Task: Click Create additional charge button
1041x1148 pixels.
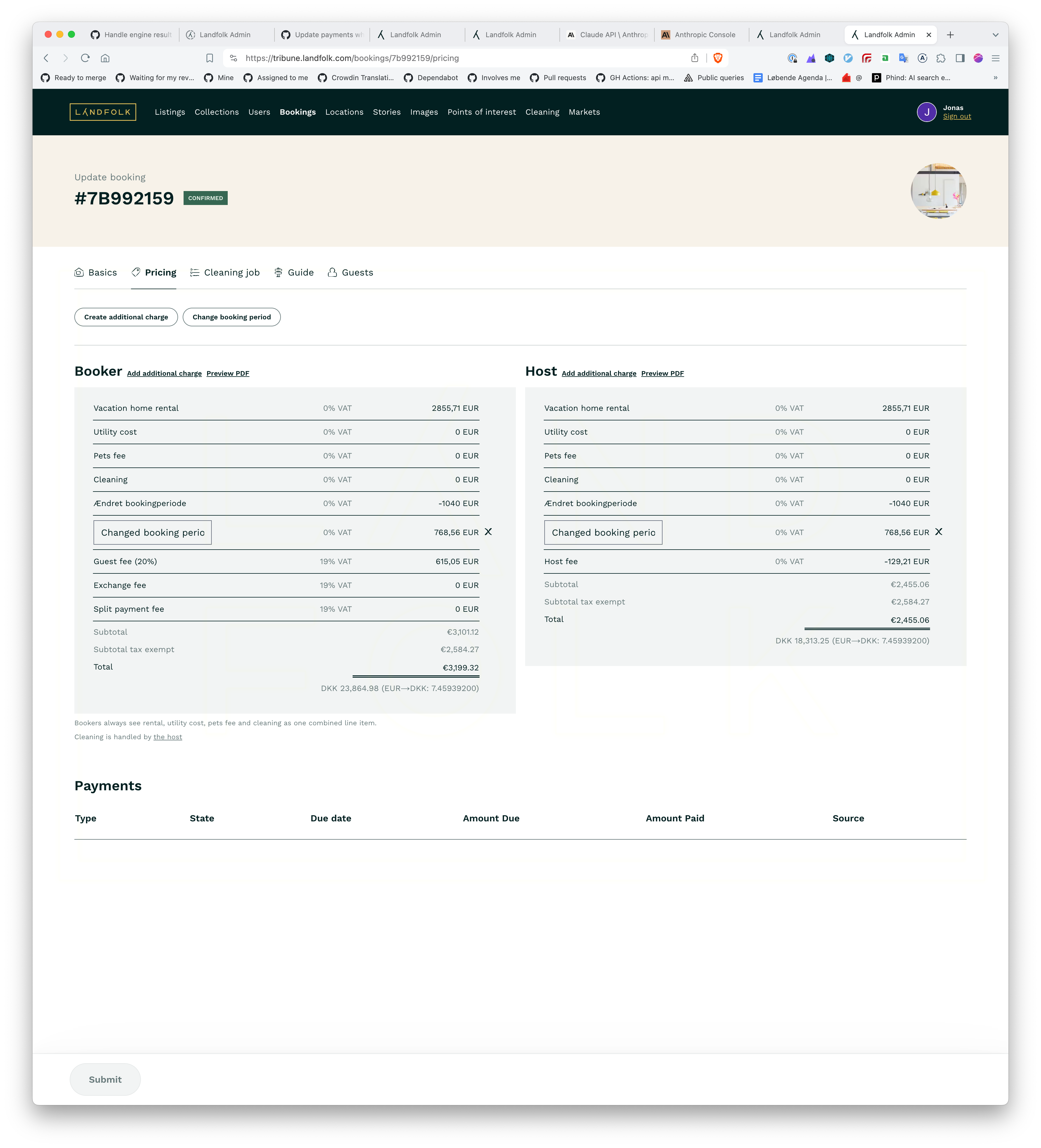Action: point(126,317)
